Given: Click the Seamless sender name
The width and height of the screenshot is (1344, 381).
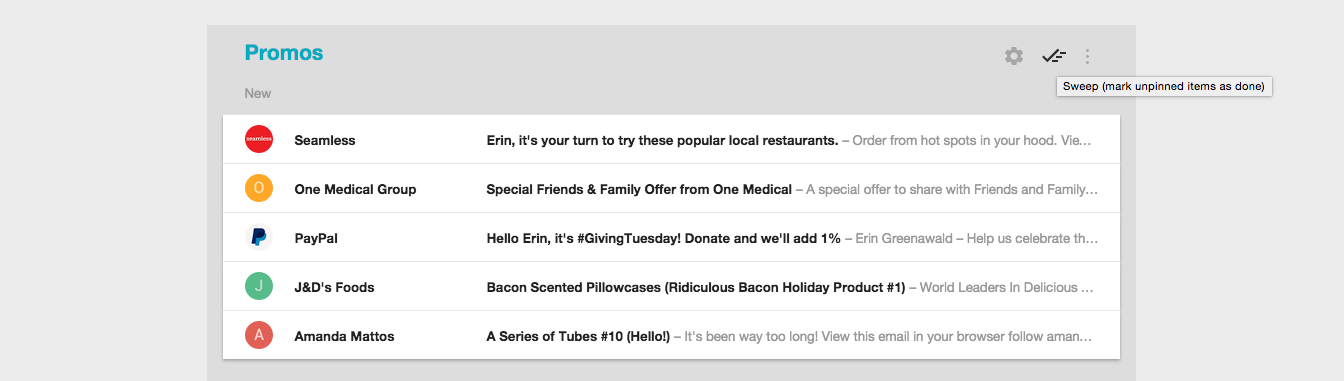Looking at the screenshot, I should point(325,141).
